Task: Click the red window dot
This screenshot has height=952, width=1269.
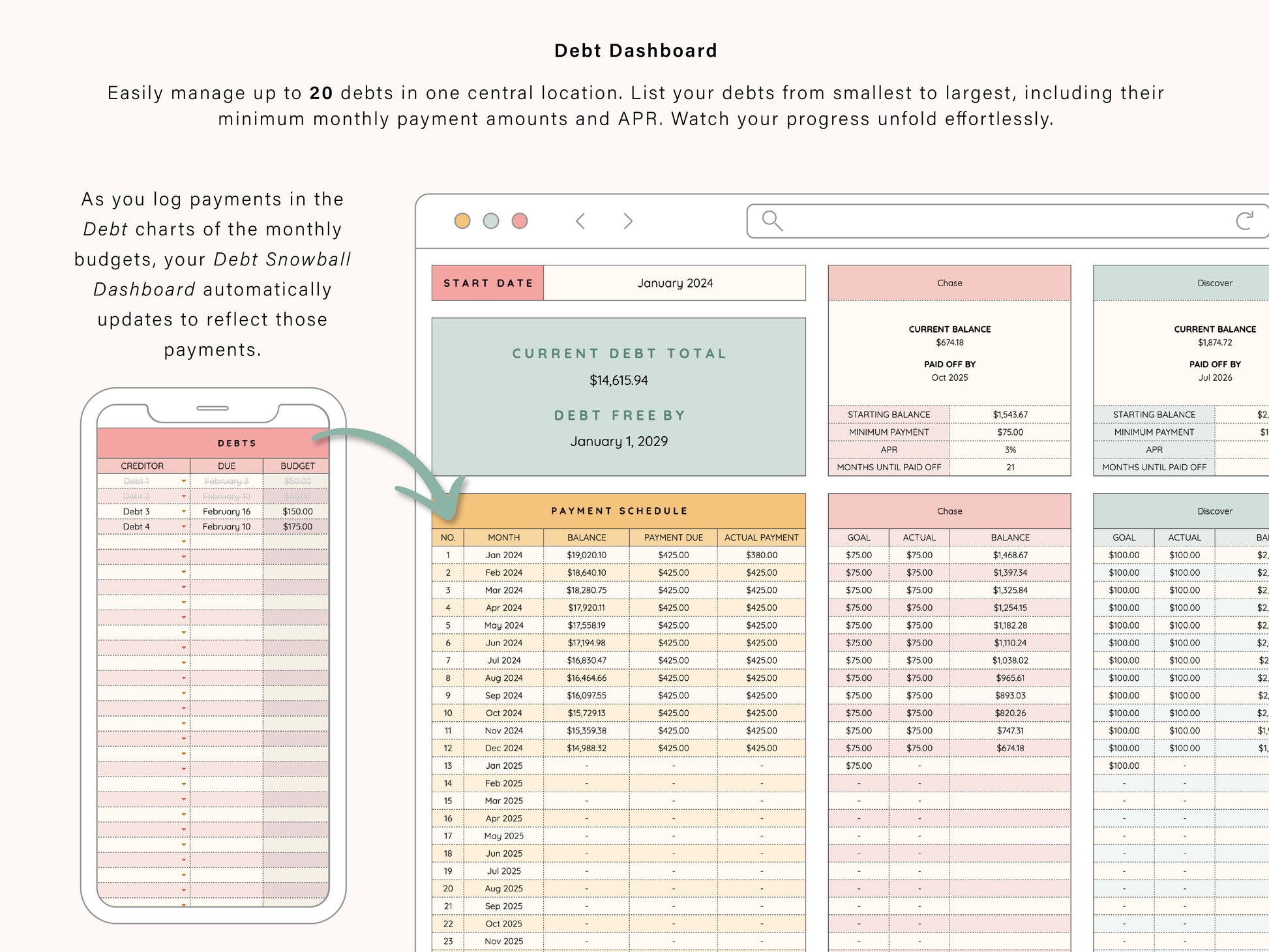Action: 520,221
